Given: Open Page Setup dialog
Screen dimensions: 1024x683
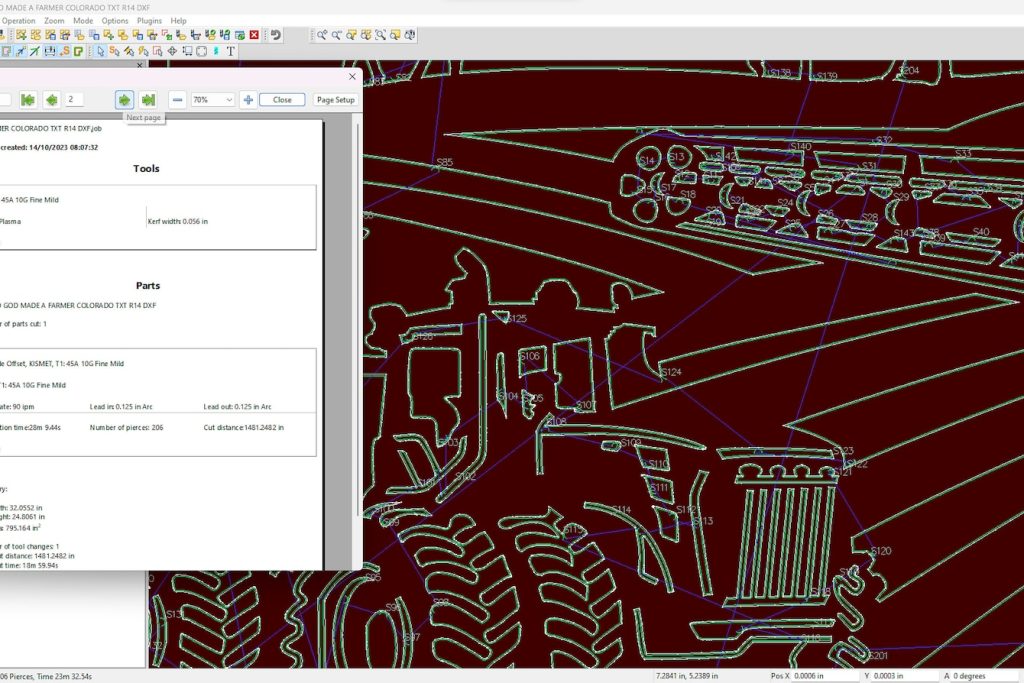Looking at the screenshot, I should 335,100.
